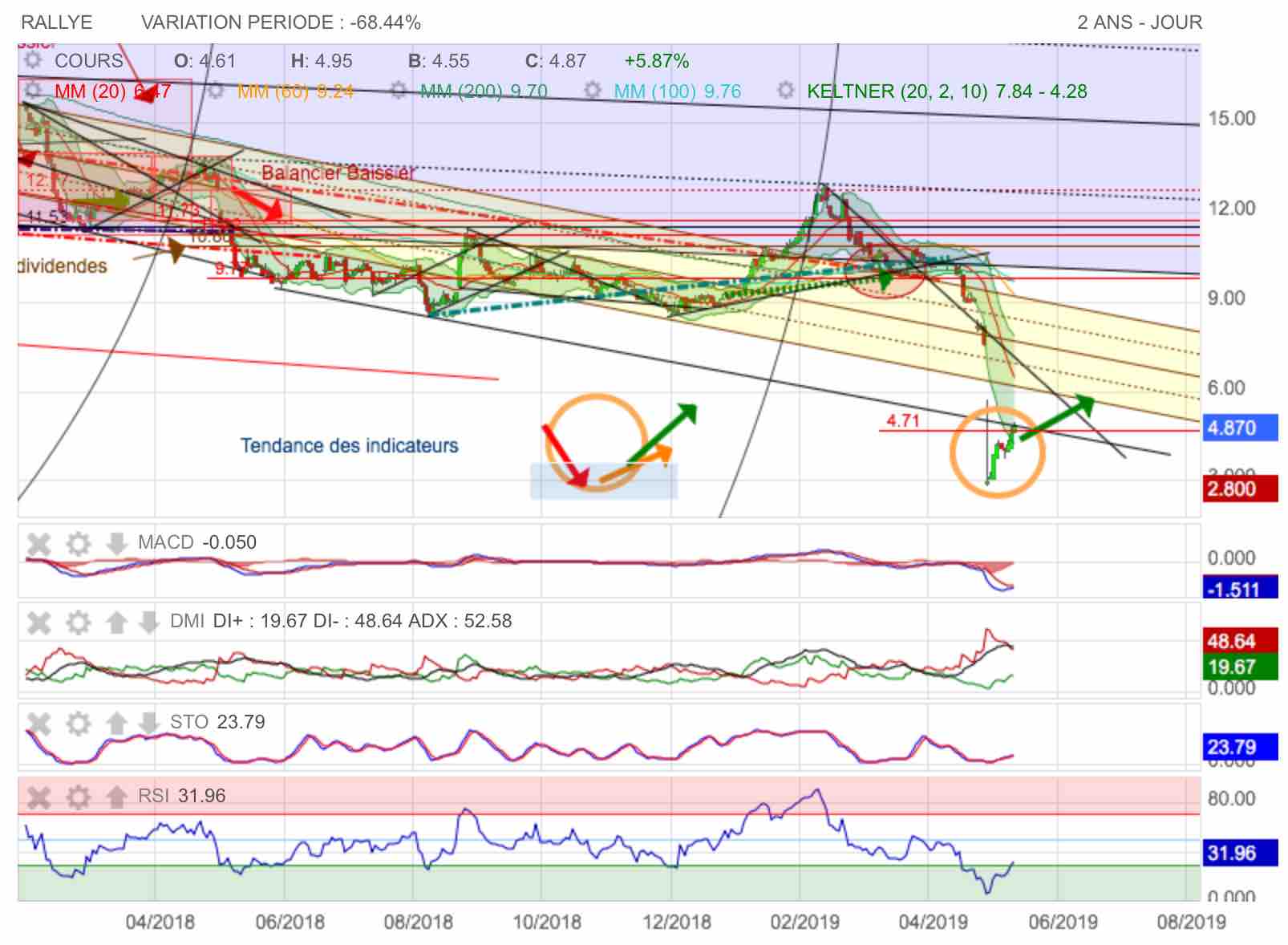Click the 06/2018 date axis label
1288x945 pixels.
pyautogui.click(x=290, y=922)
